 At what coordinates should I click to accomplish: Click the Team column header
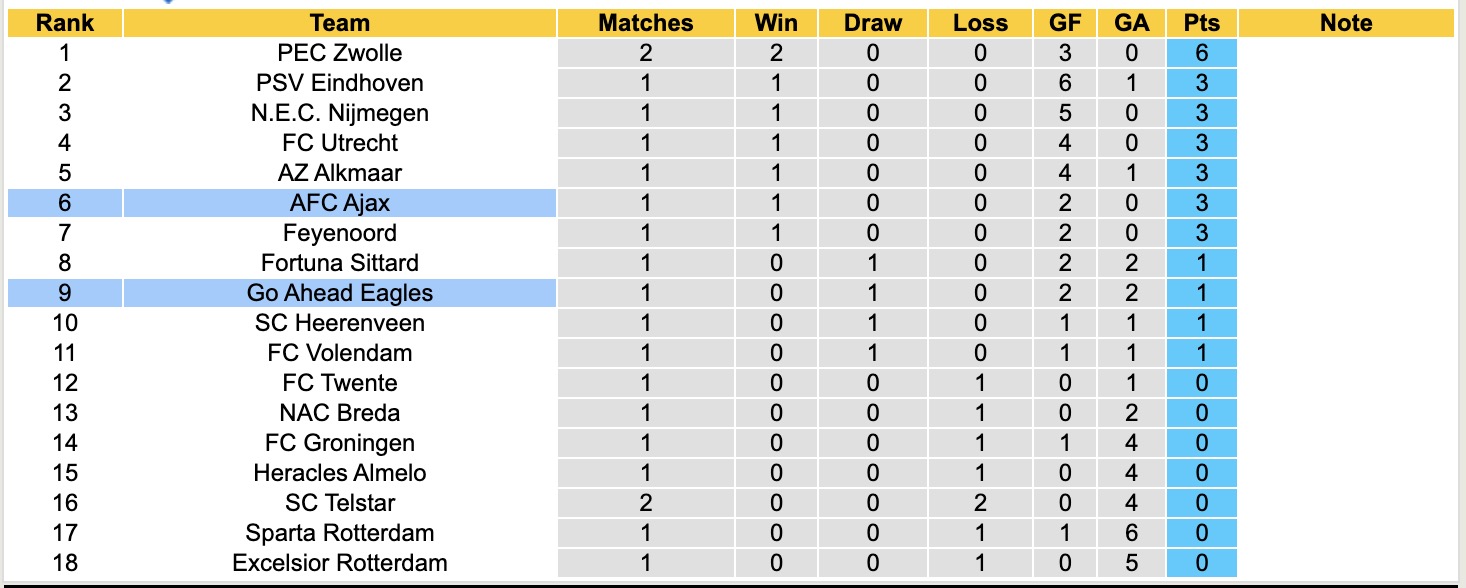[339, 23]
